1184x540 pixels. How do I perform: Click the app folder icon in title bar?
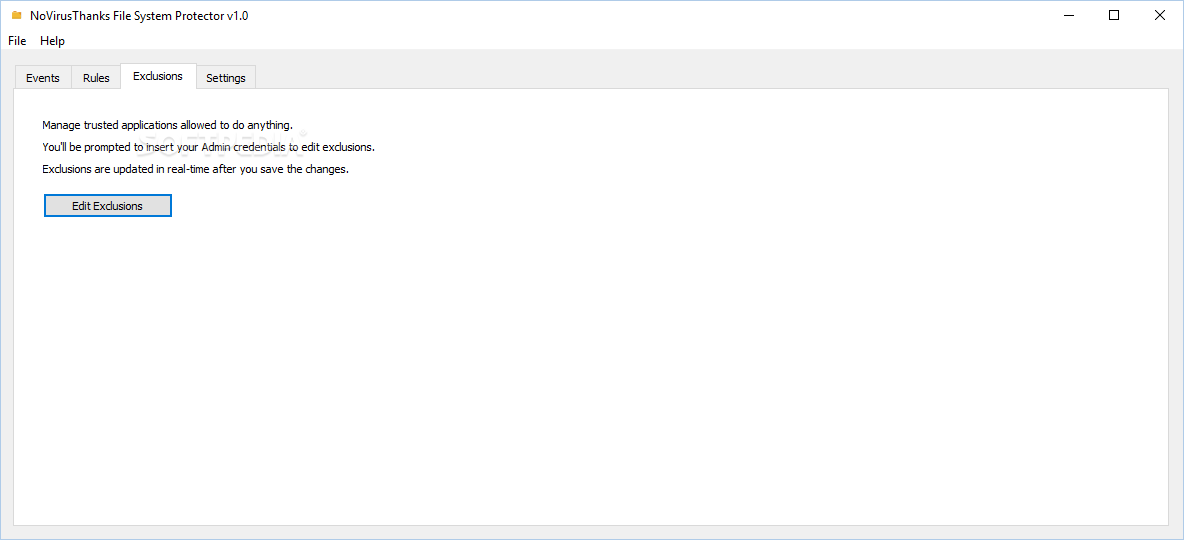tap(17, 15)
